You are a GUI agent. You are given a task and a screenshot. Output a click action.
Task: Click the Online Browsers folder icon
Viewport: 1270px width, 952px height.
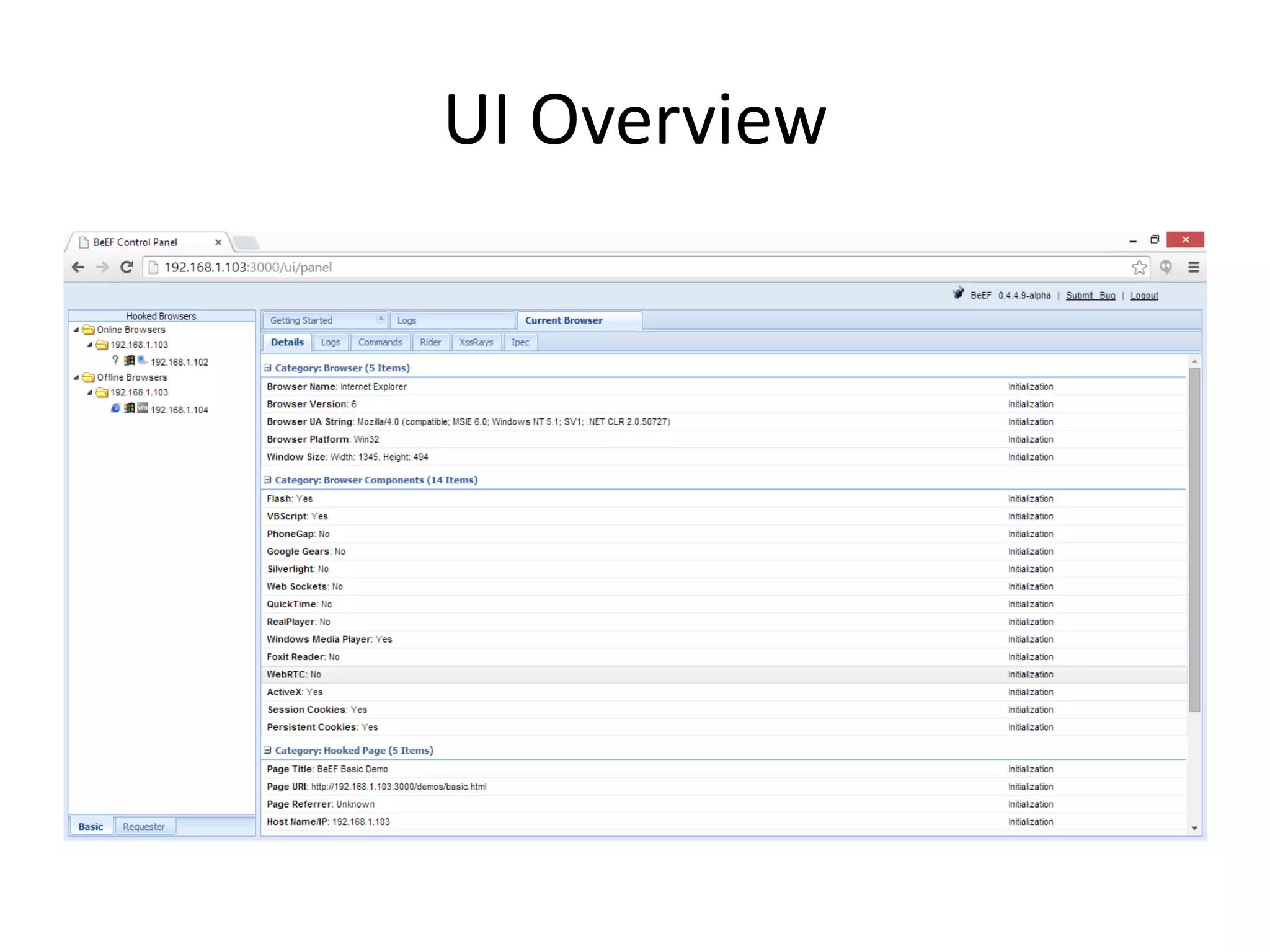89,330
